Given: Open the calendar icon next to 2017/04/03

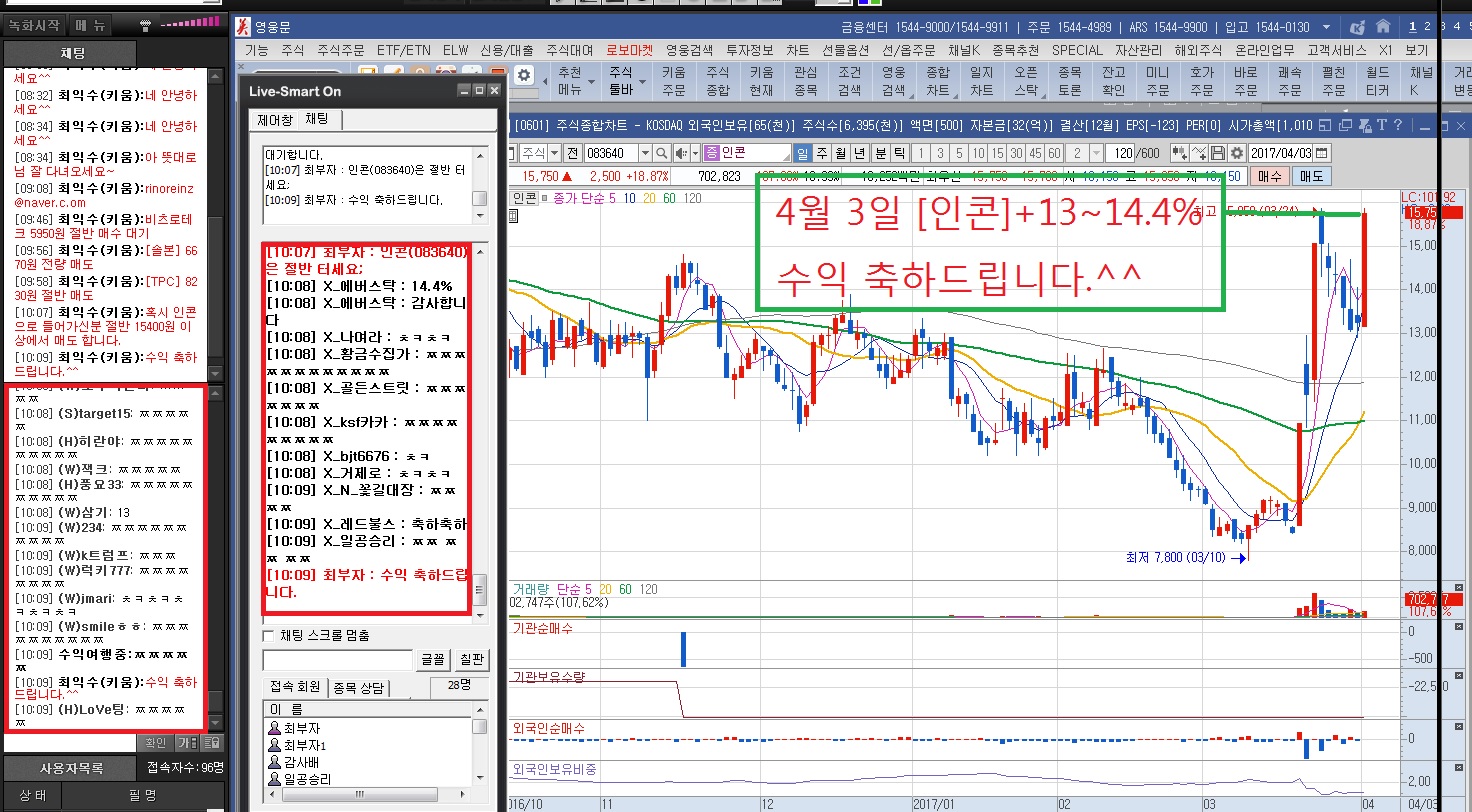Looking at the screenshot, I should pos(1324,153).
